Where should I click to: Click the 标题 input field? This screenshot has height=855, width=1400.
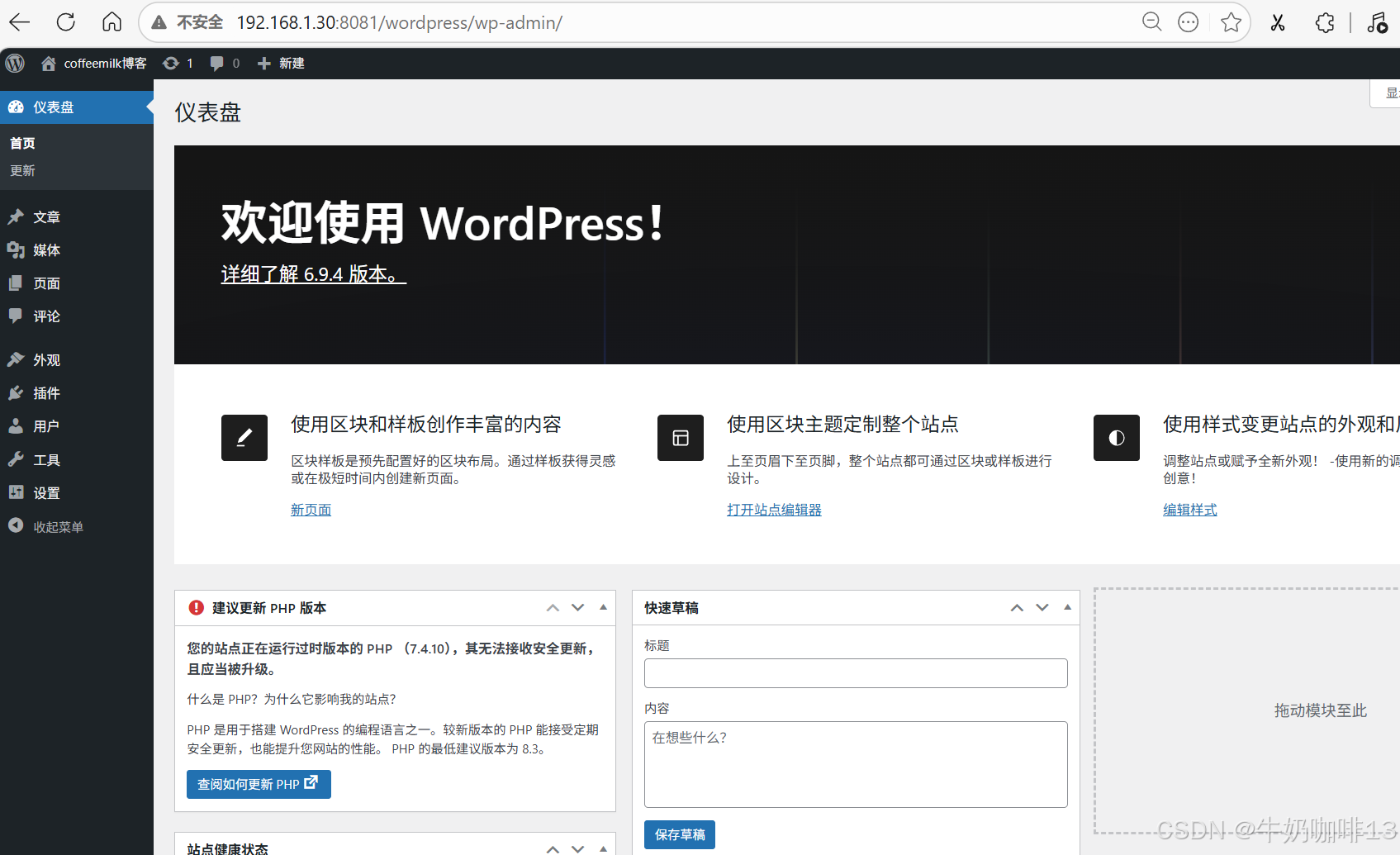click(x=856, y=672)
